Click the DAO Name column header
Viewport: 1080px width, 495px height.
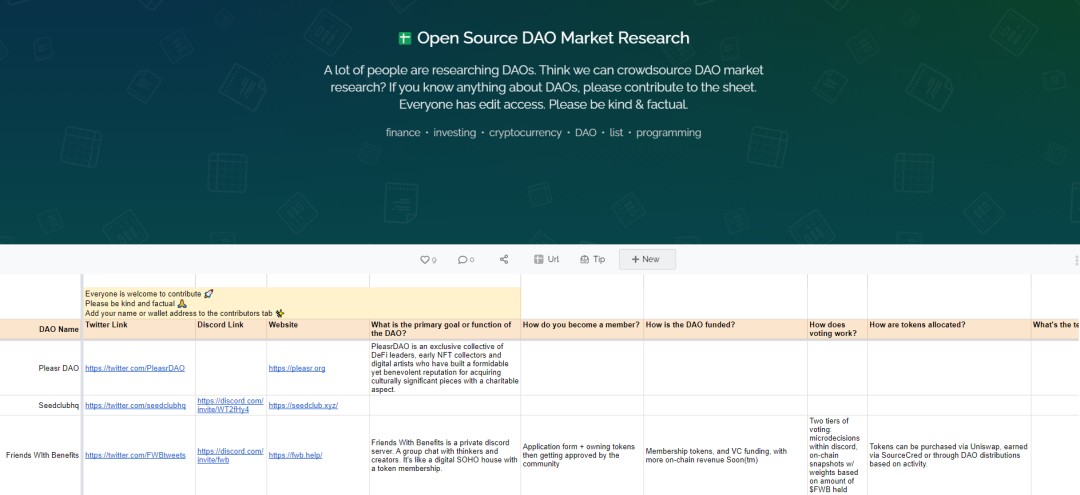point(41,329)
